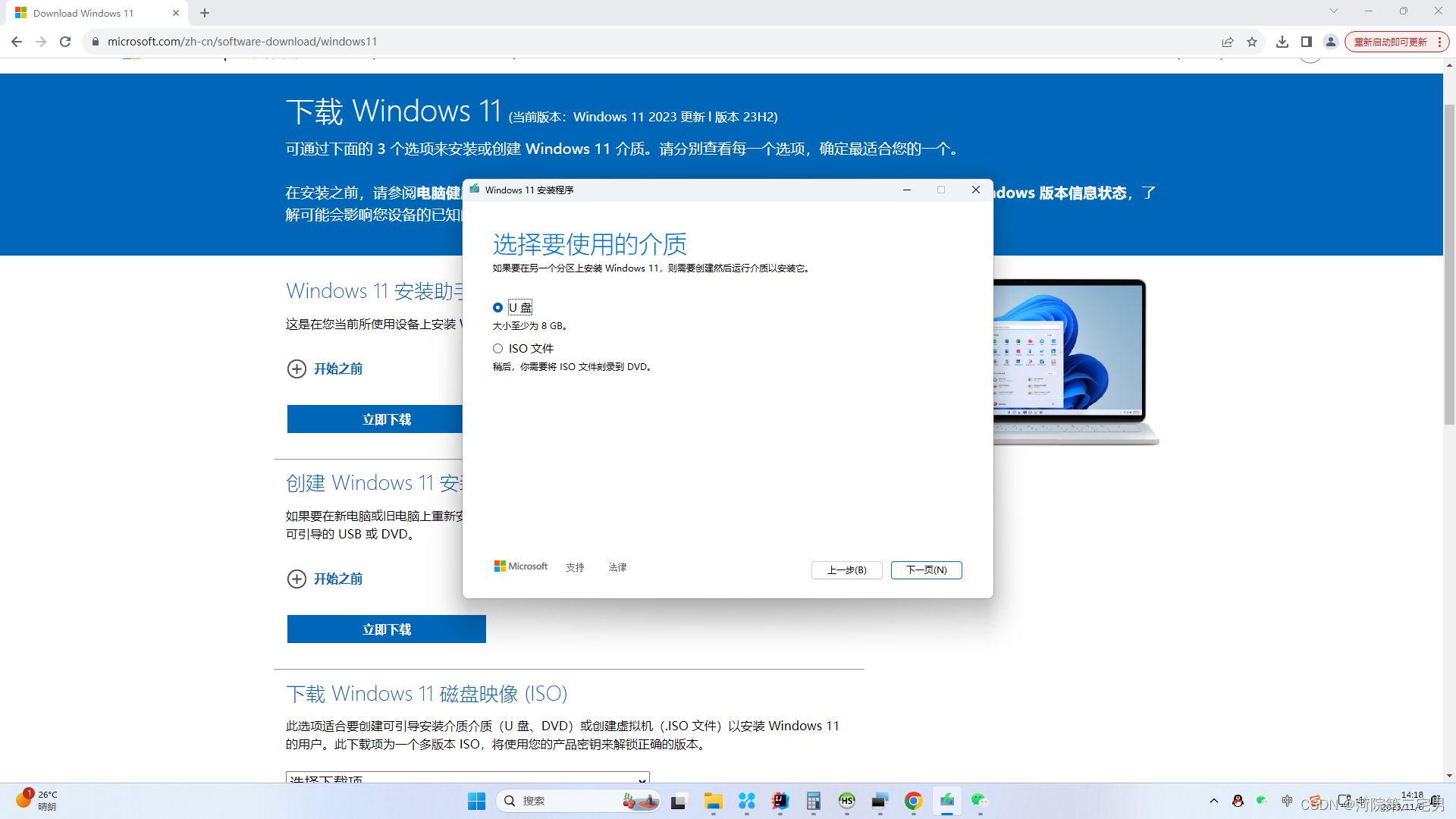Toggle Chrome side panel icon
1456x819 pixels.
pos(1306,42)
